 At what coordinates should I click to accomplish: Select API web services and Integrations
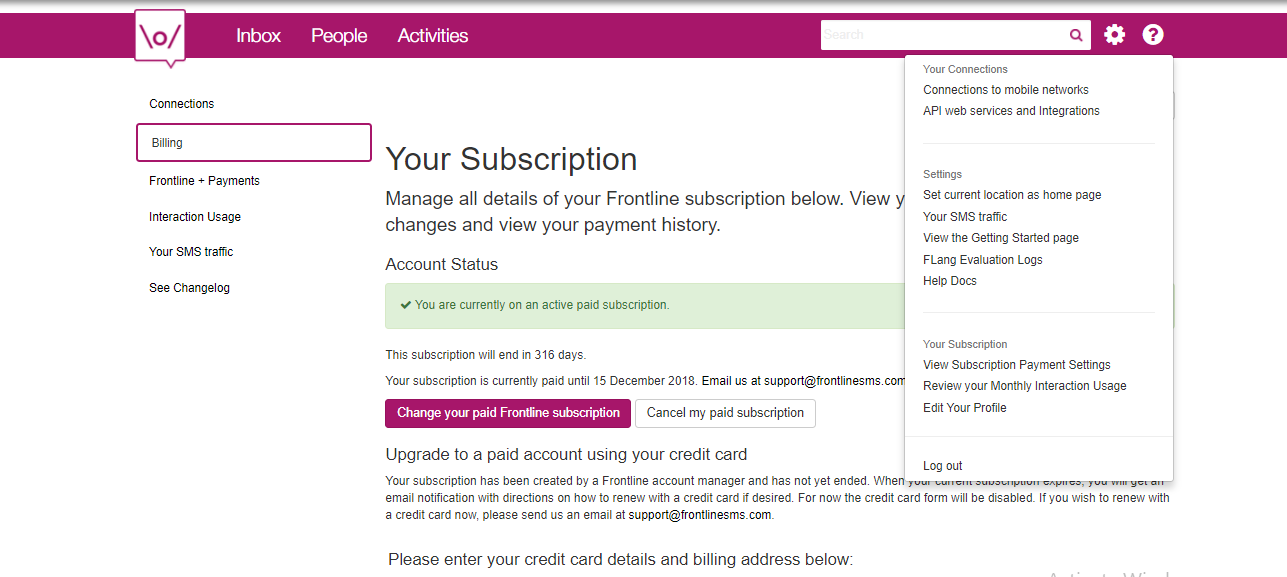1011,111
